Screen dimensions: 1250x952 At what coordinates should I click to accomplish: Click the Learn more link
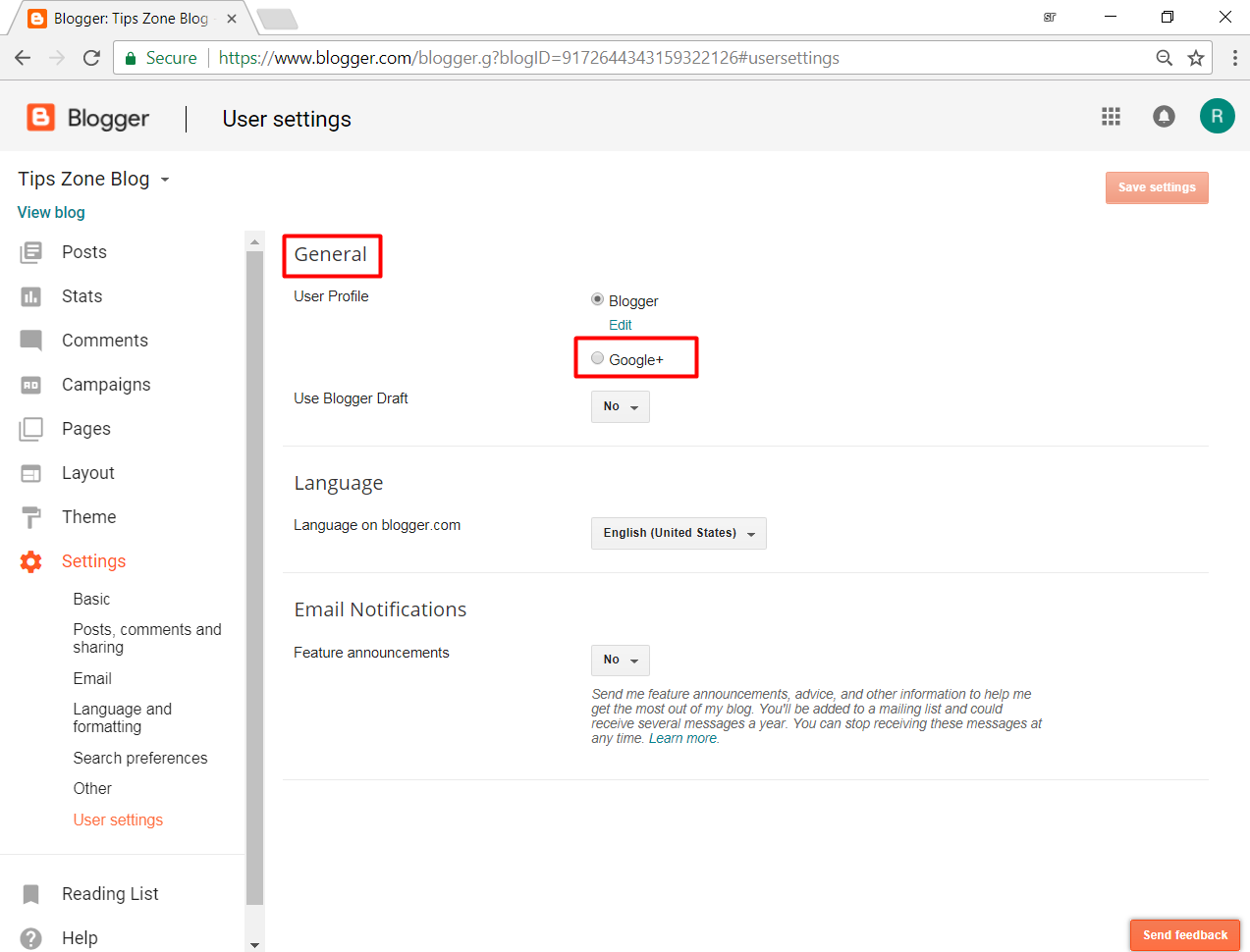pyautogui.click(x=683, y=738)
